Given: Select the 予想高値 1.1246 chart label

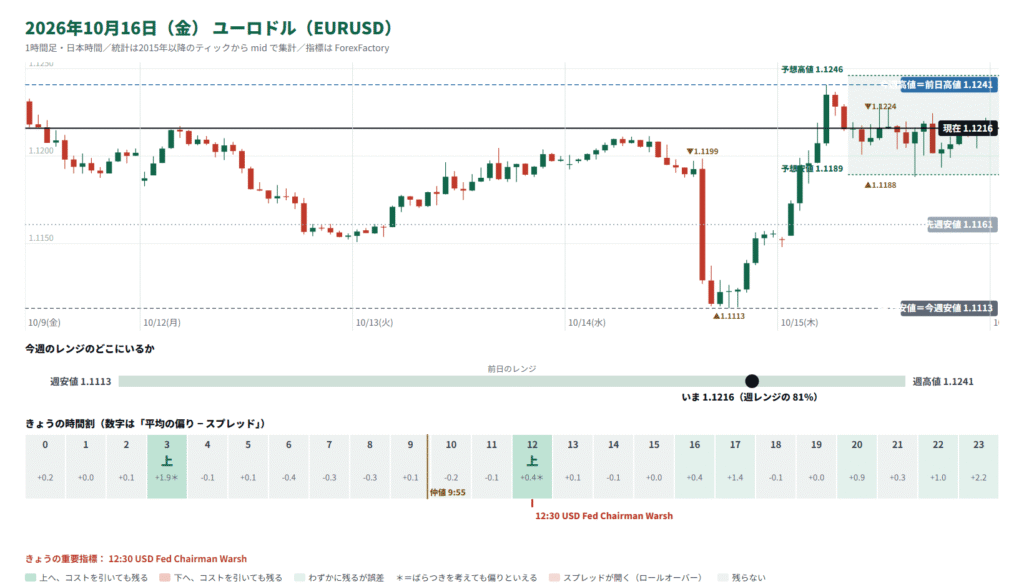Looking at the screenshot, I should pos(812,69).
